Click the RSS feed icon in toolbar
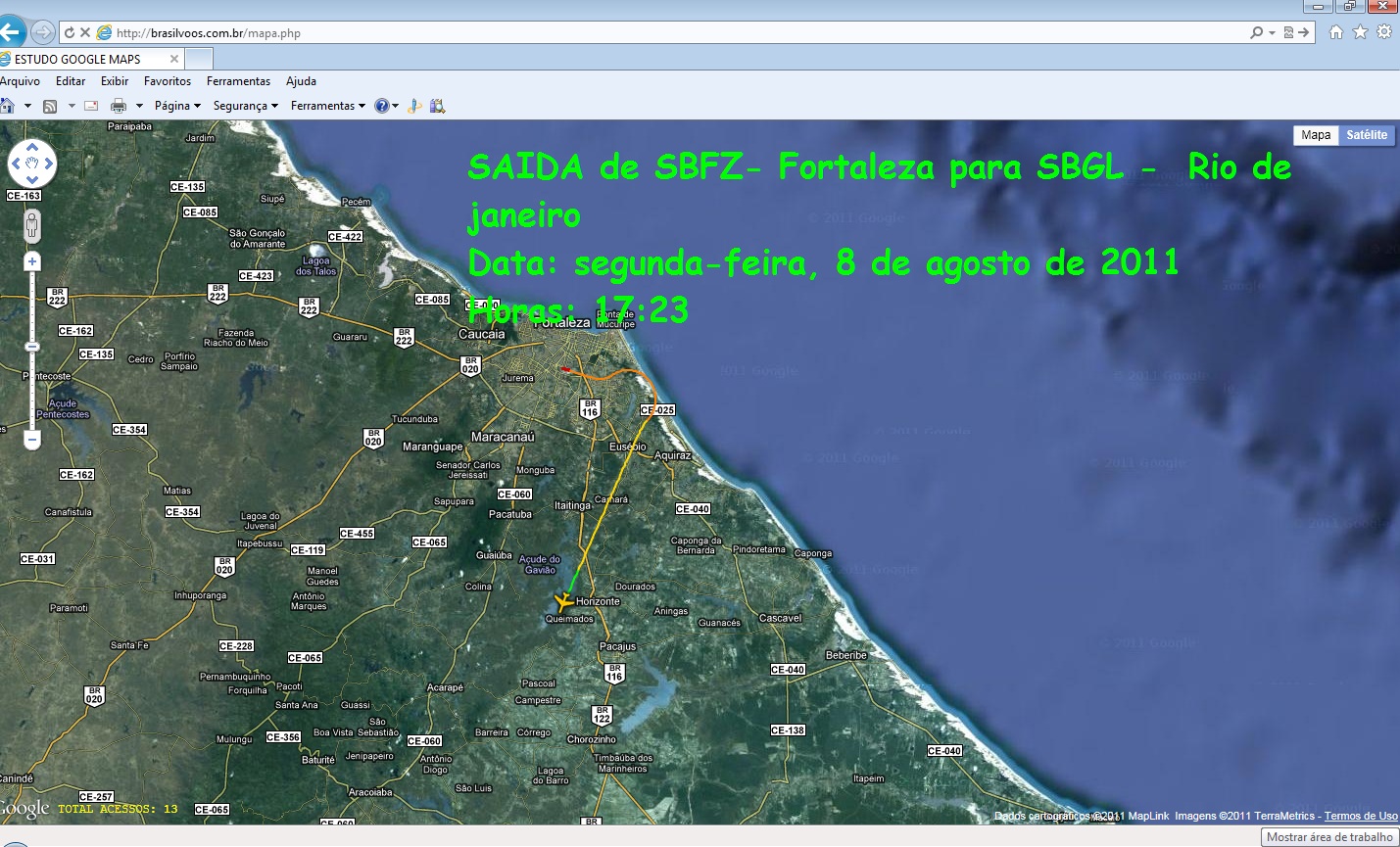1400x847 pixels. (49, 105)
